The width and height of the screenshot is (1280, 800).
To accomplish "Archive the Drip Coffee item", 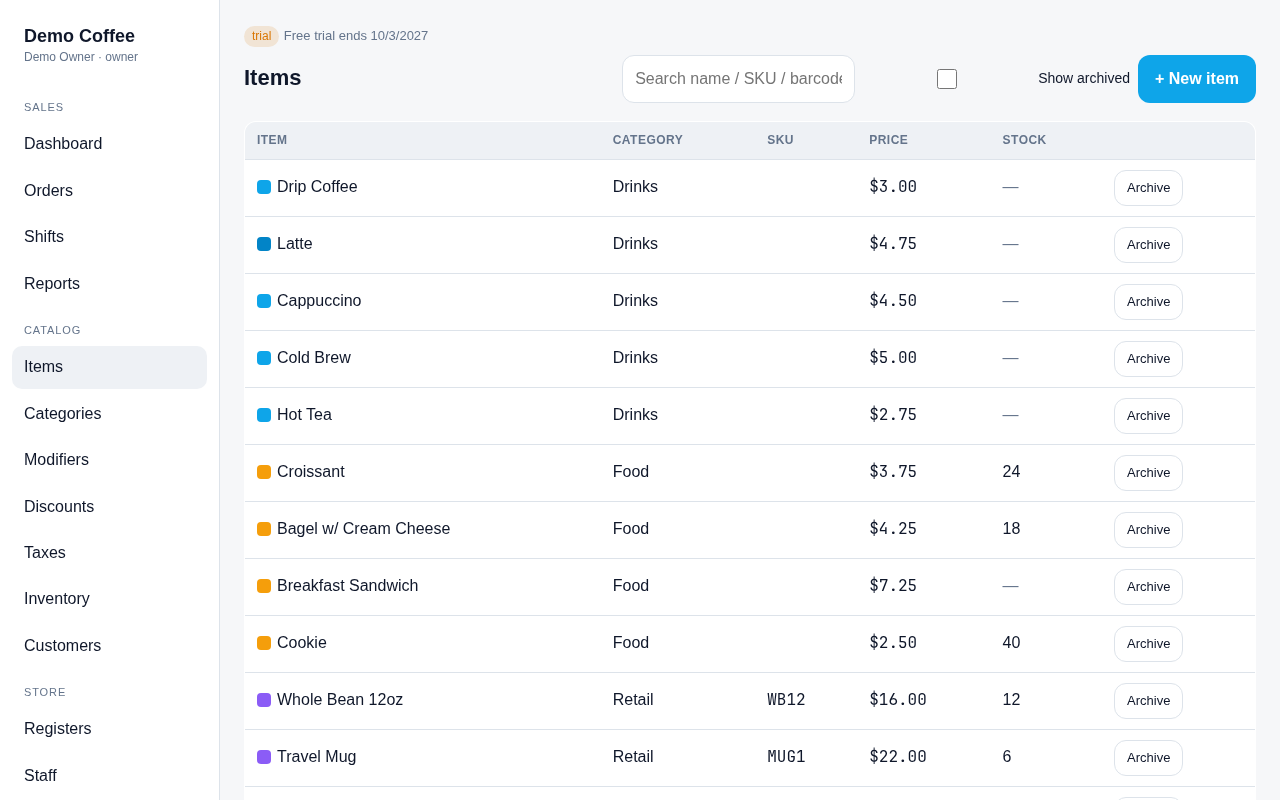I will click(1148, 188).
